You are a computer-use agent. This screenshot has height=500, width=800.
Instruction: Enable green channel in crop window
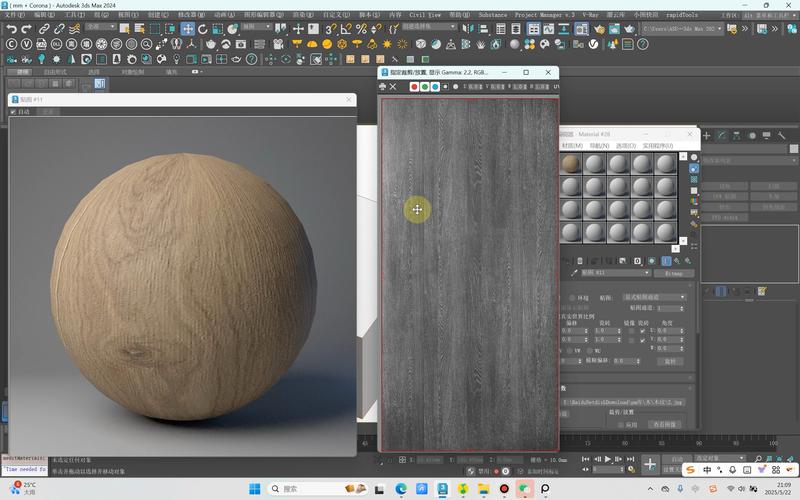click(424, 87)
